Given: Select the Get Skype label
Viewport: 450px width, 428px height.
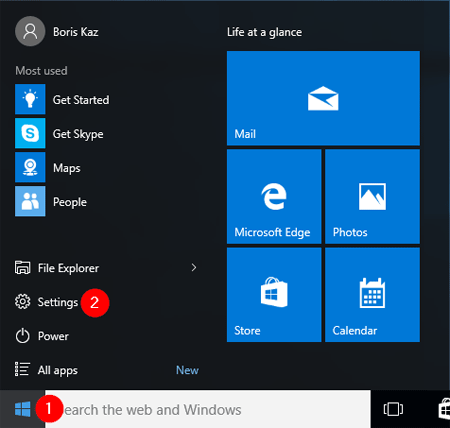Looking at the screenshot, I should (78, 134).
